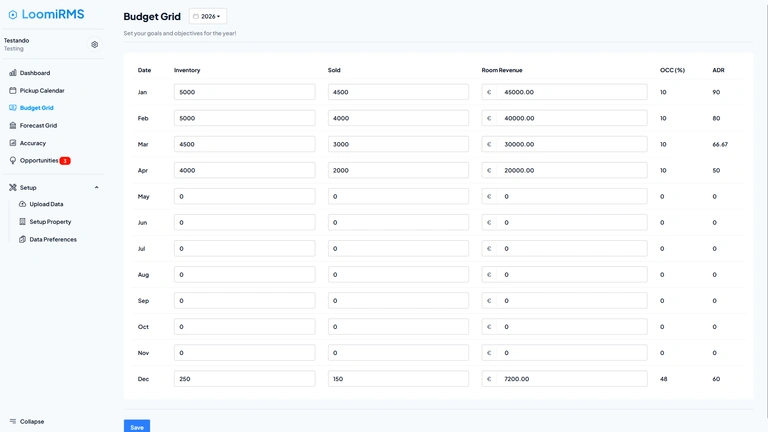Screen dimensions: 768x432
Task: Go to Dashboard page
Action: pos(35,73)
